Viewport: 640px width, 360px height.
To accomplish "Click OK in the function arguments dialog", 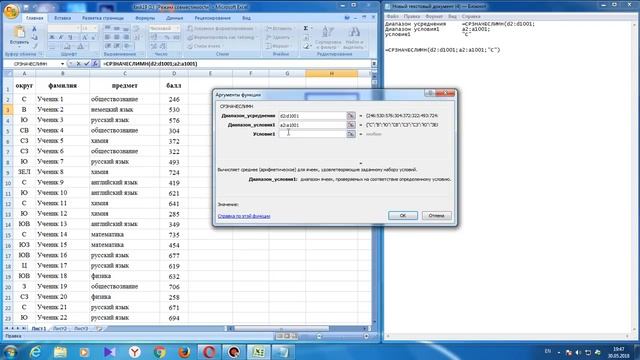I will pos(403,216).
